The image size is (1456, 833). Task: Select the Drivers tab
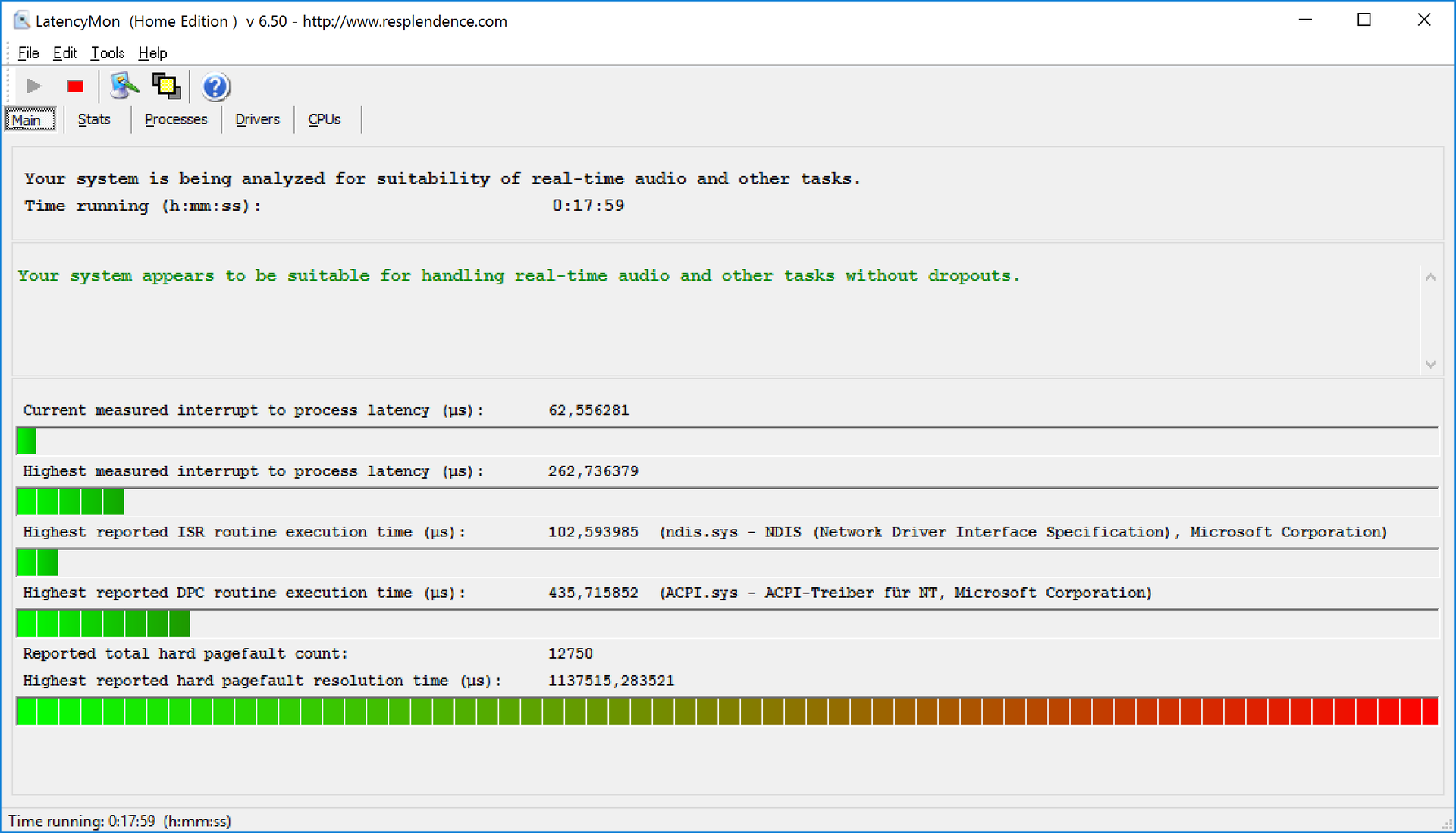257,120
